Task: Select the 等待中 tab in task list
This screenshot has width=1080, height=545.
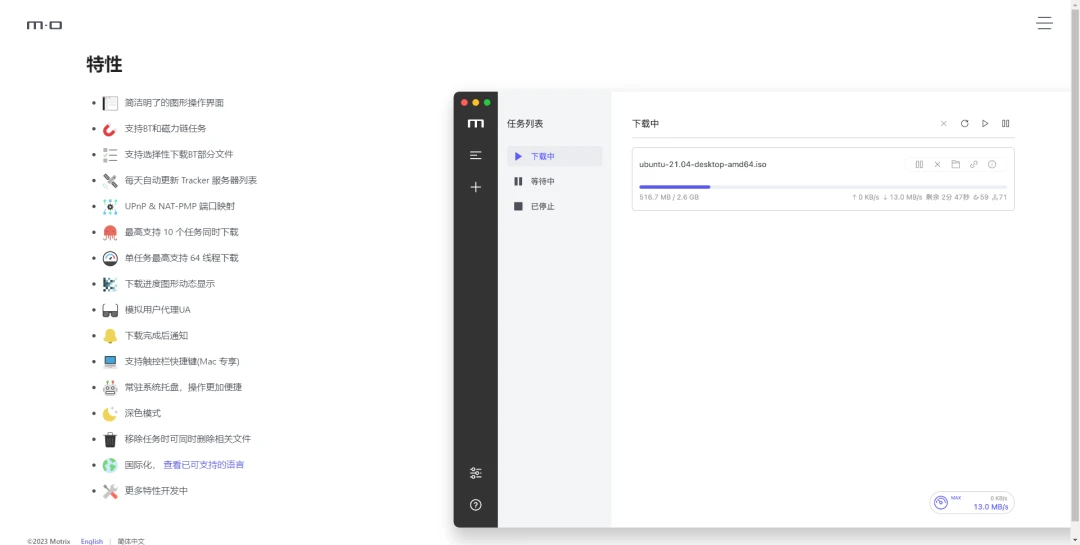Action: click(554, 181)
